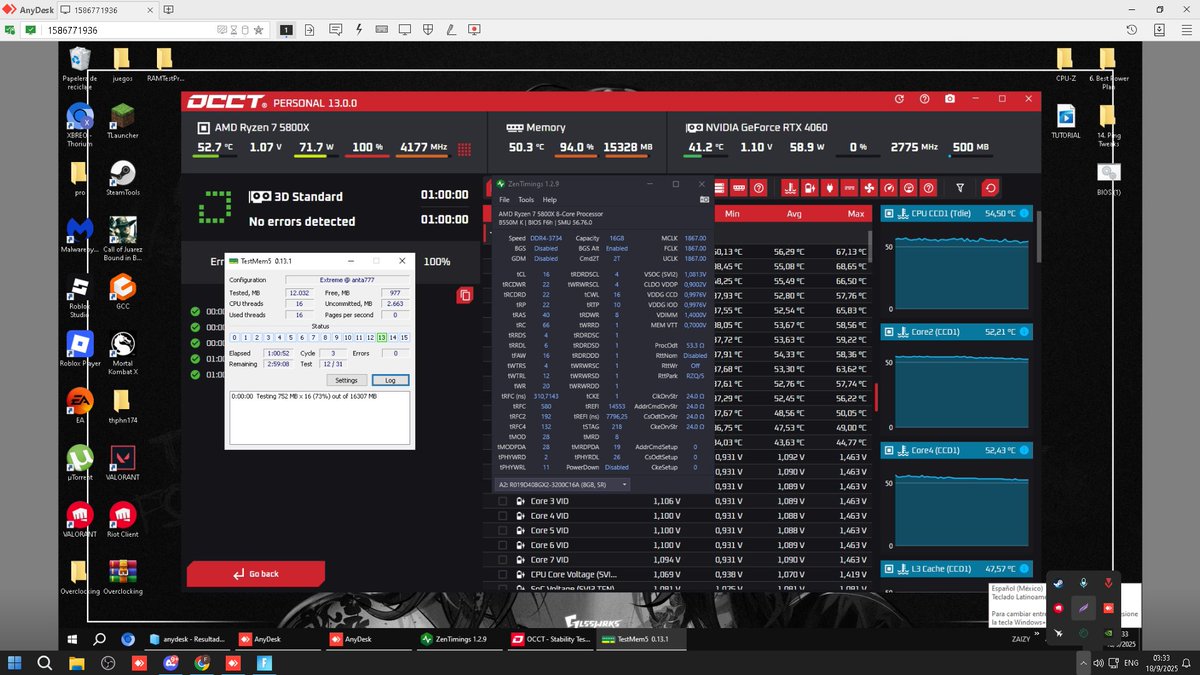
Task: Click the Max column header
Action: [855, 214]
